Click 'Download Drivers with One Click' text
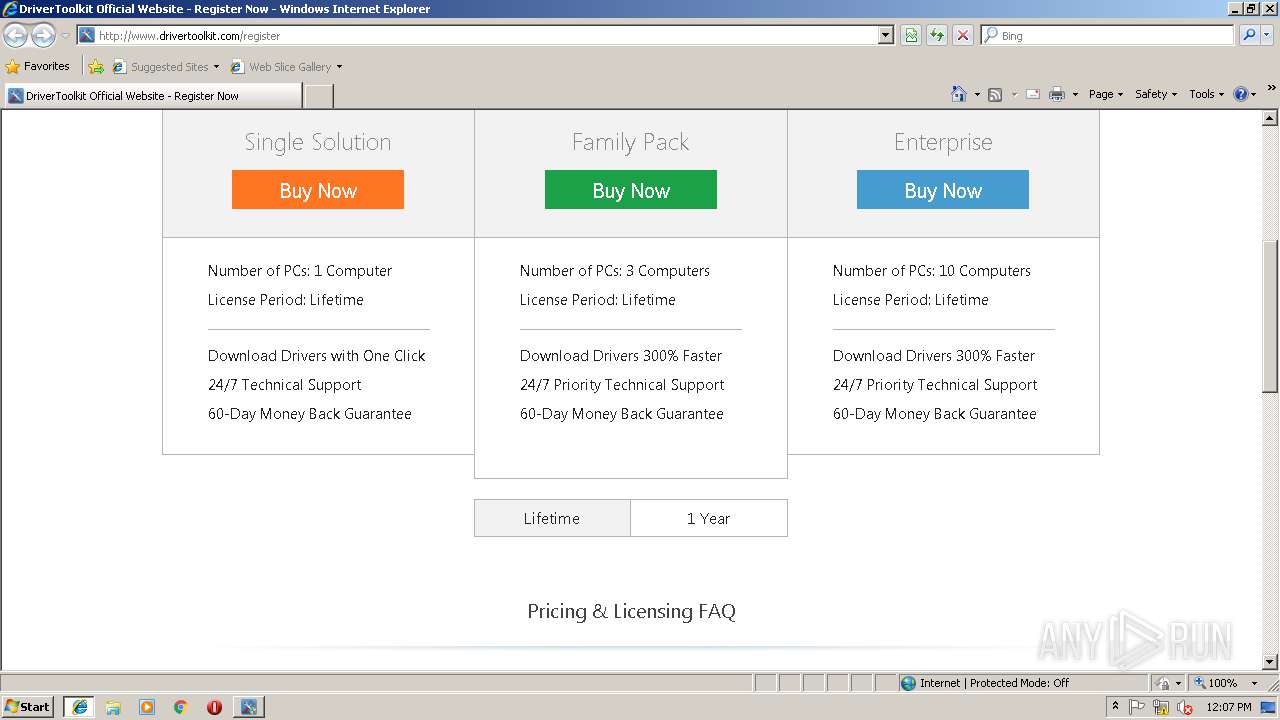 click(x=317, y=356)
